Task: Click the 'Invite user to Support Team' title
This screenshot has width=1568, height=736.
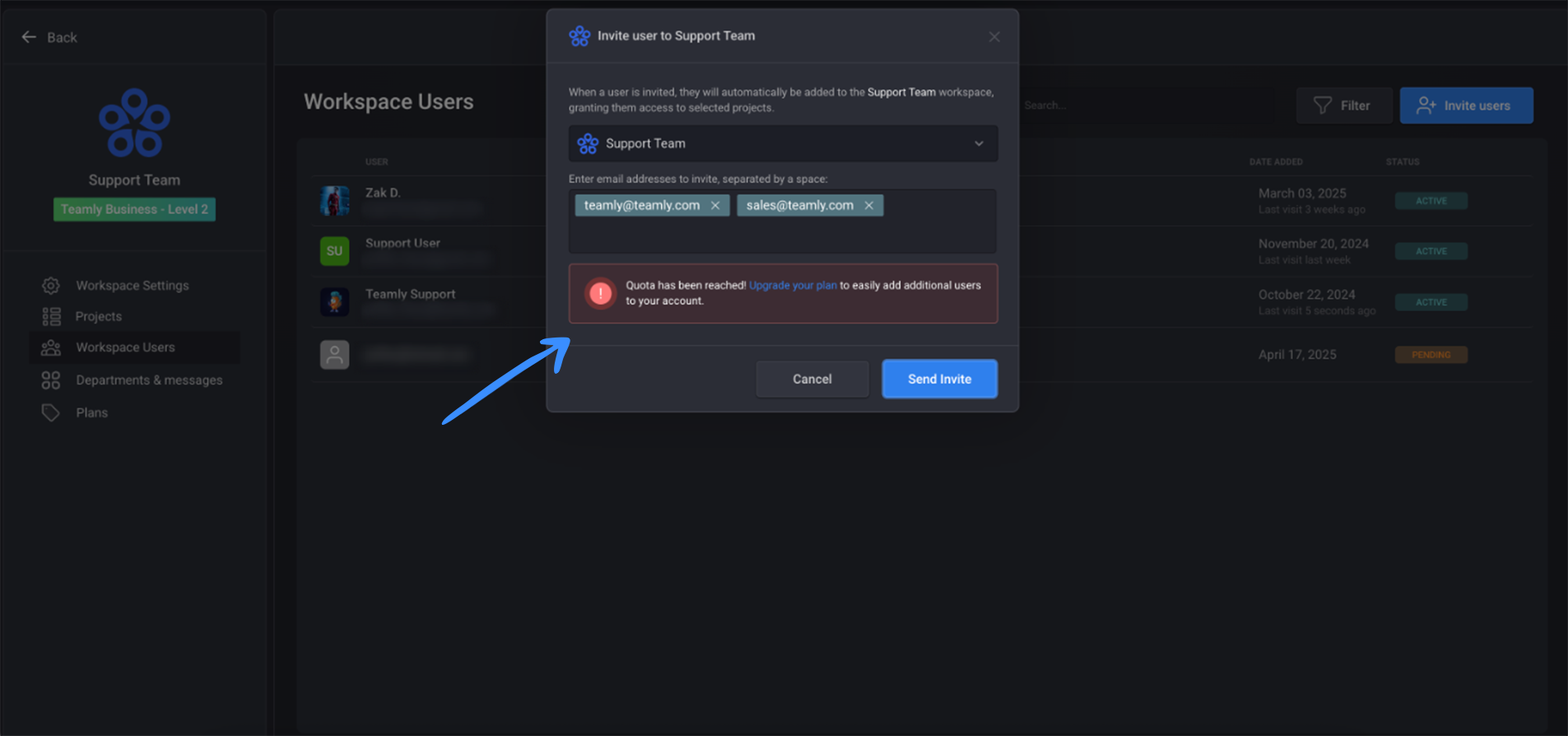Action: pos(676,36)
